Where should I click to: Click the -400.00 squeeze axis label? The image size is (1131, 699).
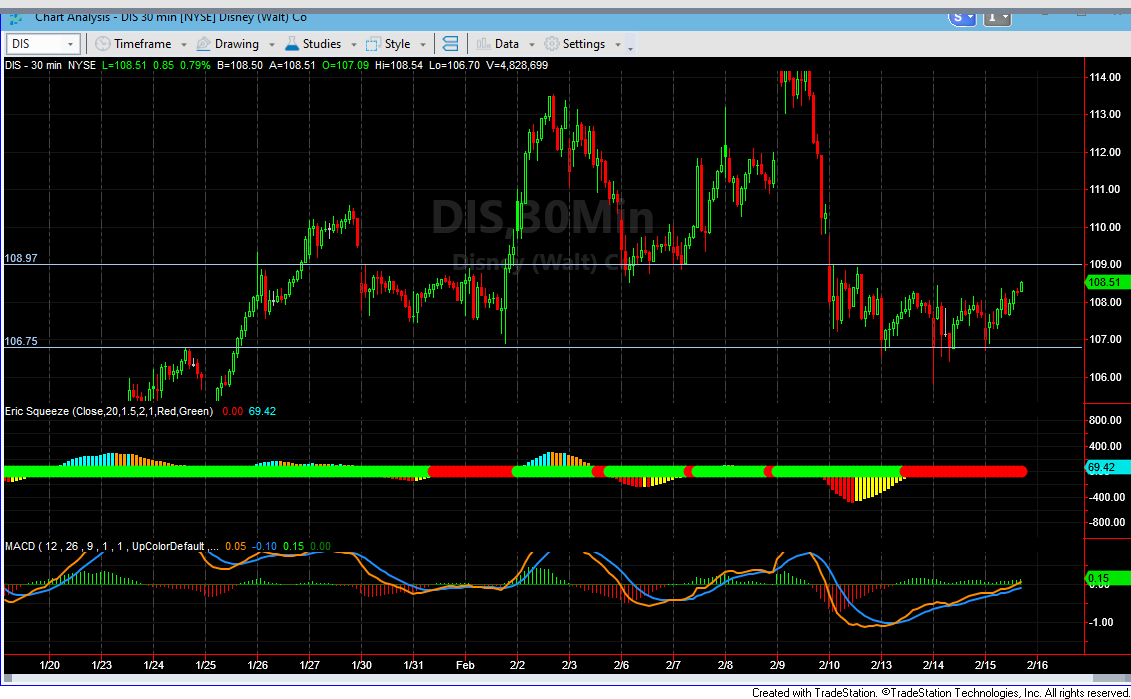point(1105,497)
